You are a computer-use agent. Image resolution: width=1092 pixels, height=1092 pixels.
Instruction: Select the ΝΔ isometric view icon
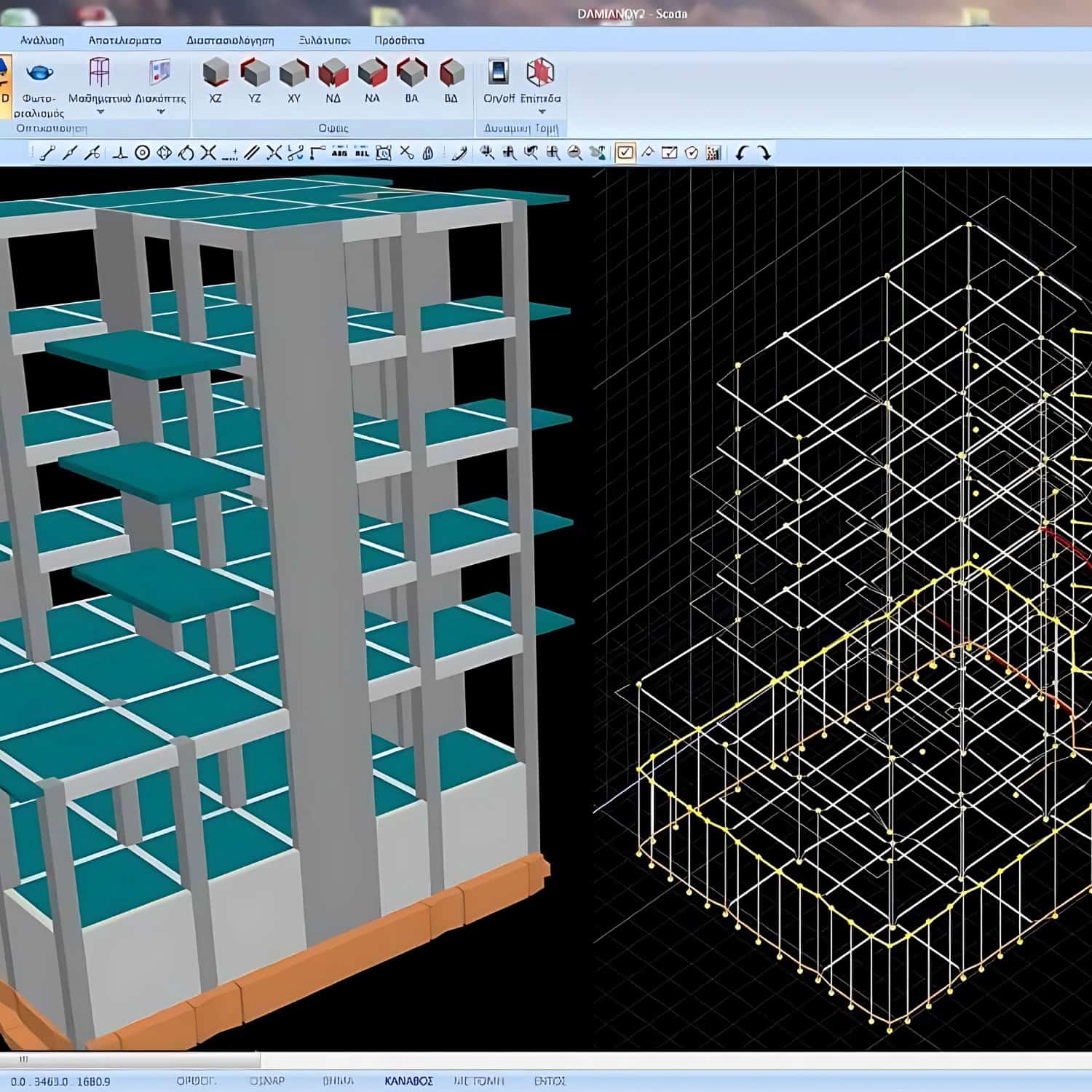(333, 73)
